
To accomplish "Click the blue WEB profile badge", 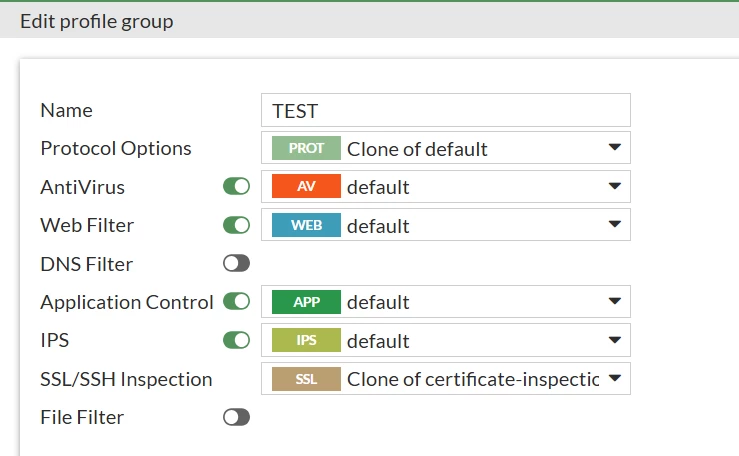I will (306, 225).
